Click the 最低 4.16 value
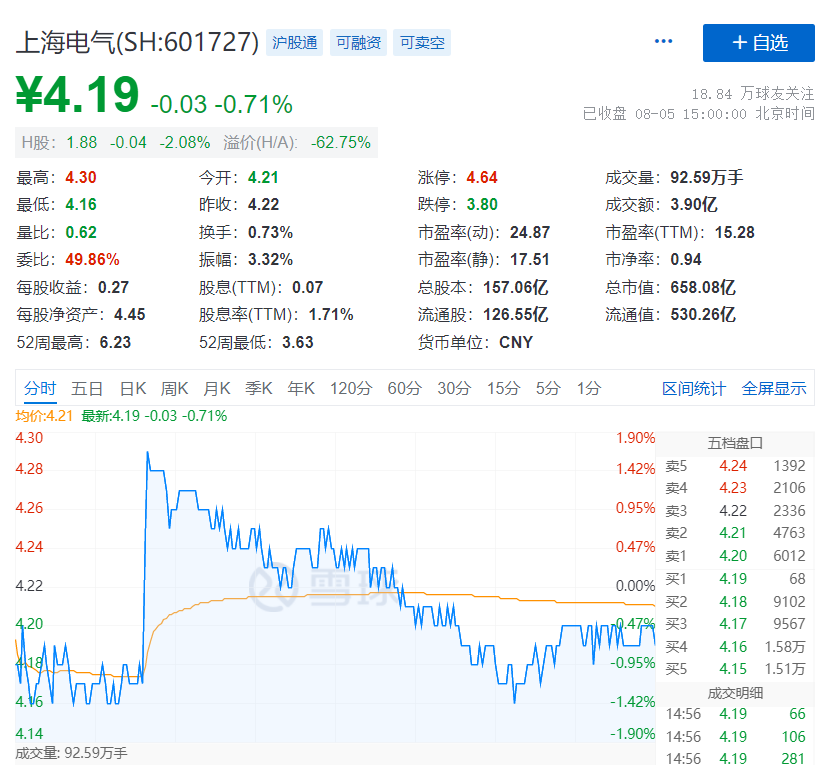This screenshot has width=835, height=765. pyautogui.click(x=81, y=204)
